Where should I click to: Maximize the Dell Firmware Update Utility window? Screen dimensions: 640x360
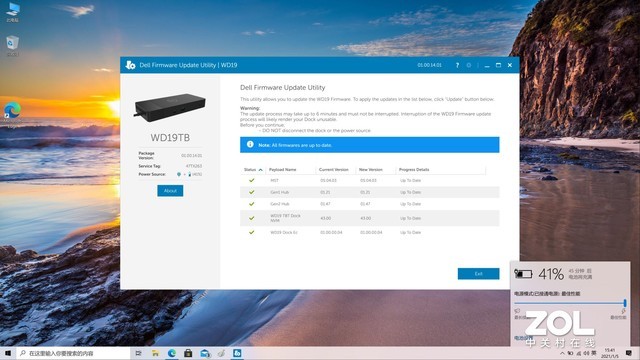(x=498, y=65)
